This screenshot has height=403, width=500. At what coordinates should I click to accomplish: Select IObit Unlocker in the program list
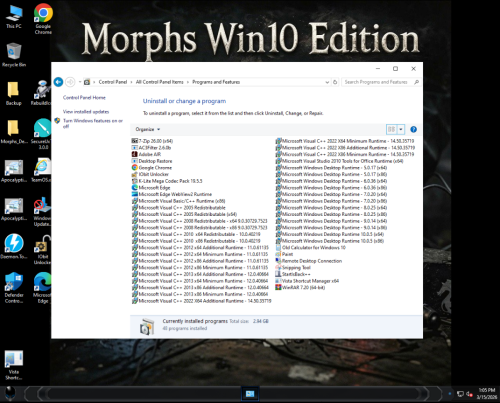[x=150, y=174]
